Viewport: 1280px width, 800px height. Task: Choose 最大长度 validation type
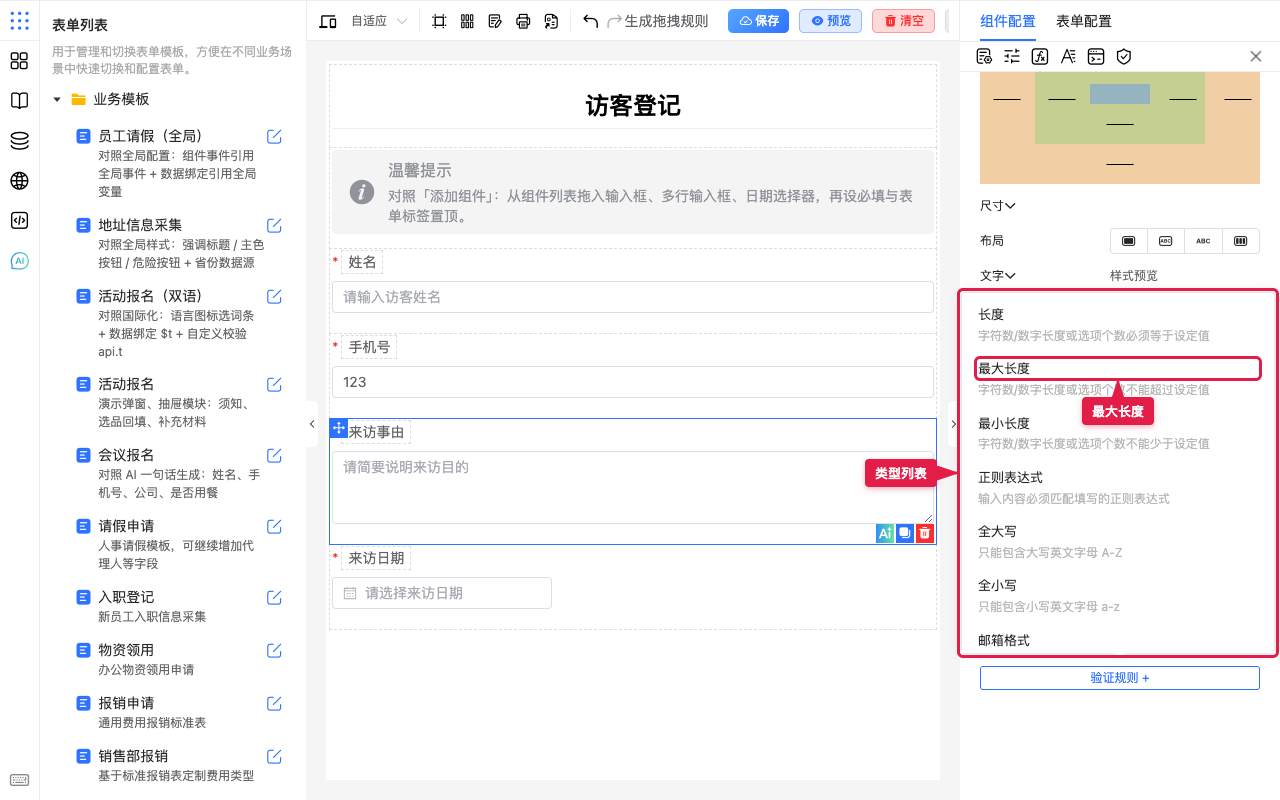1118,378
